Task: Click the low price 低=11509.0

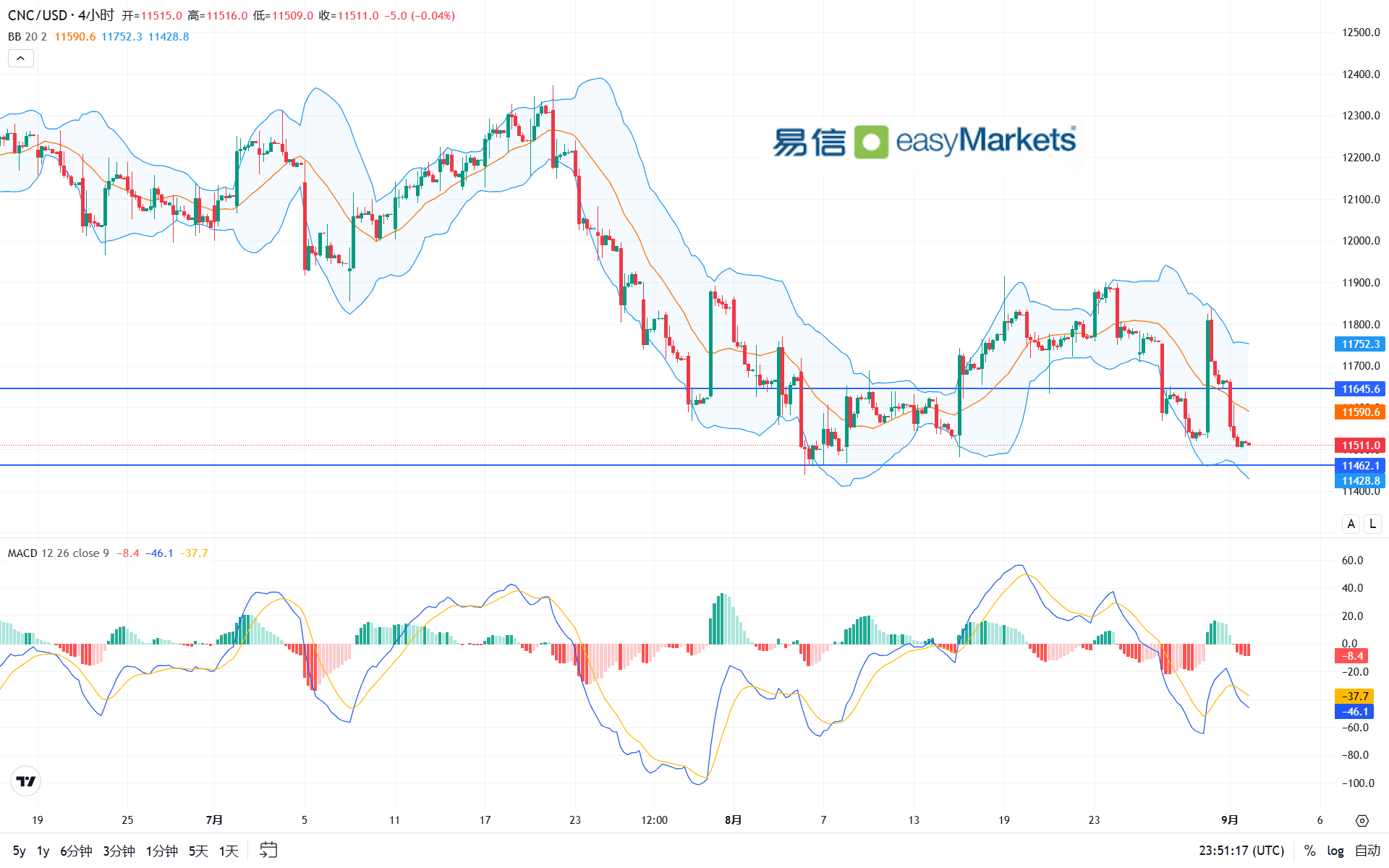Action: [x=284, y=16]
